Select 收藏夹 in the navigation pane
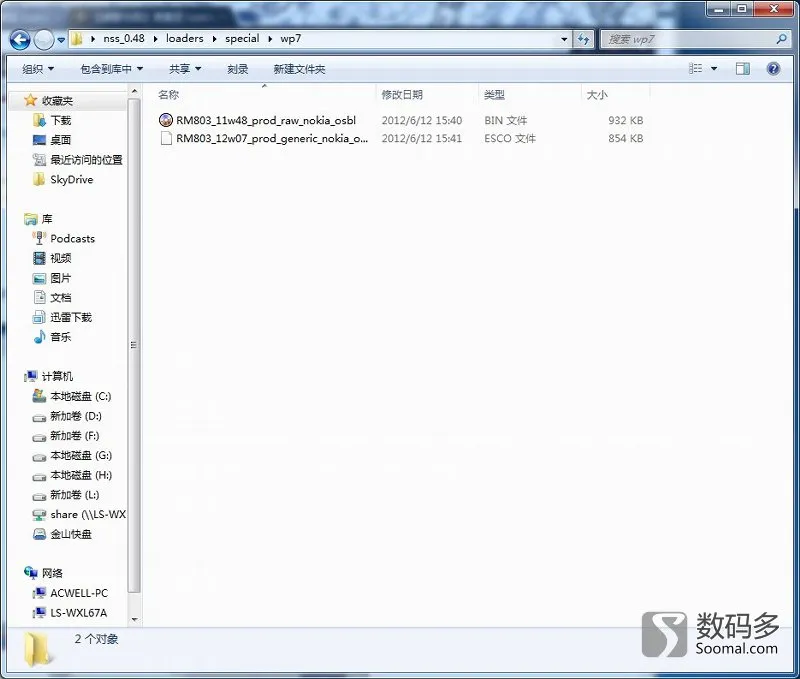This screenshot has height=679, width=800. 57,100
